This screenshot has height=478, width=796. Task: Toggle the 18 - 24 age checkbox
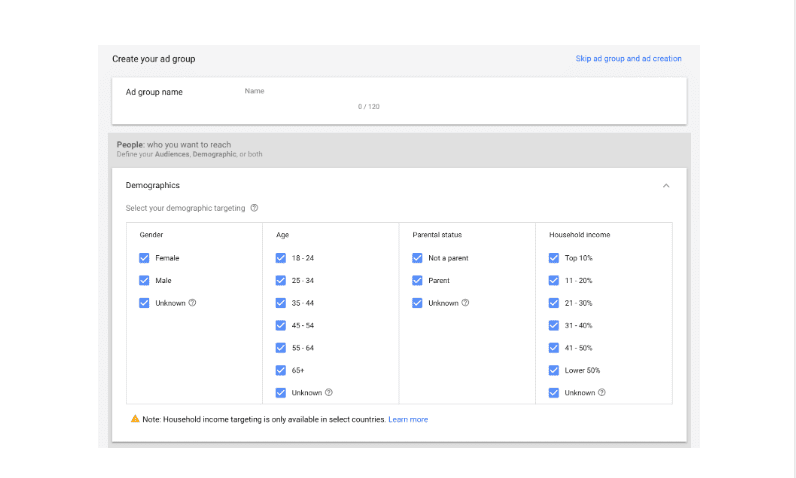point(281,258)
